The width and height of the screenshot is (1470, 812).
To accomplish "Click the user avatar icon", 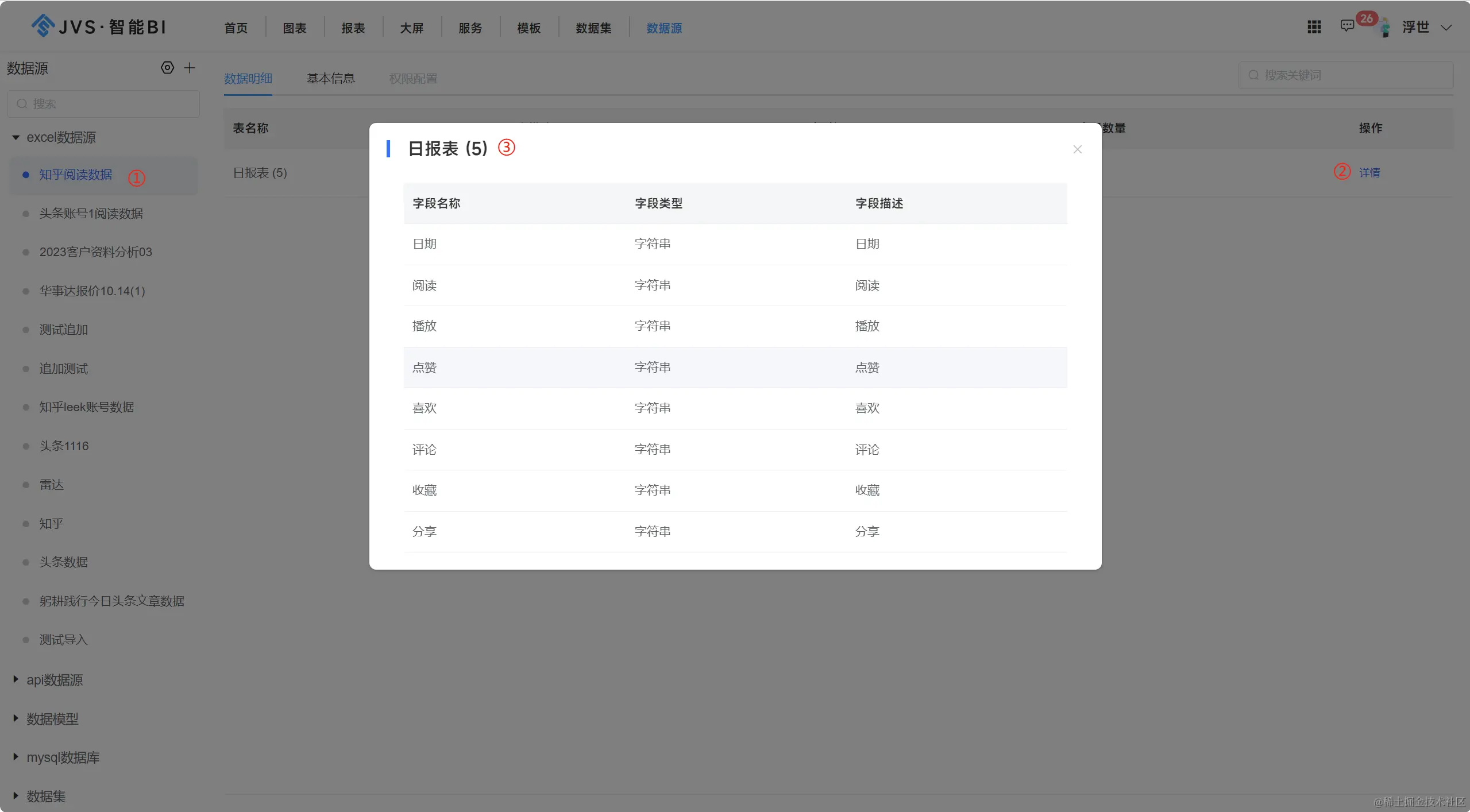I will coord(1384,28).
